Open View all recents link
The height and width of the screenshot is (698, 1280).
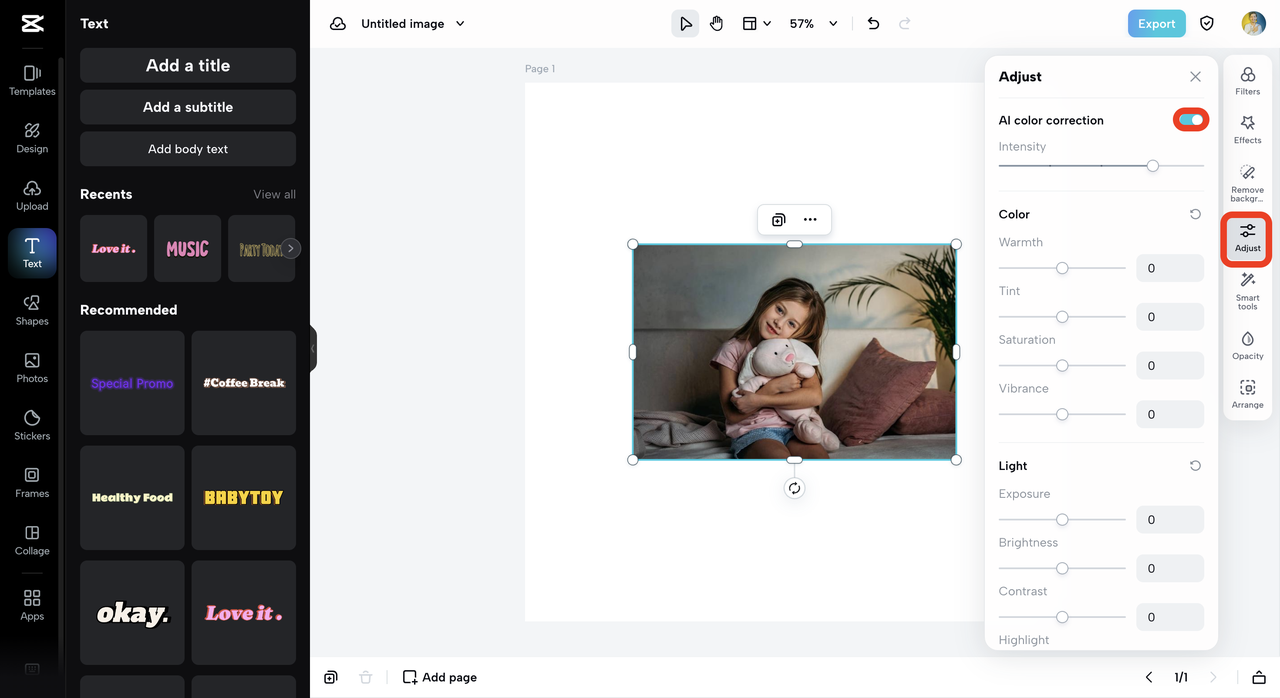[274, 194]
